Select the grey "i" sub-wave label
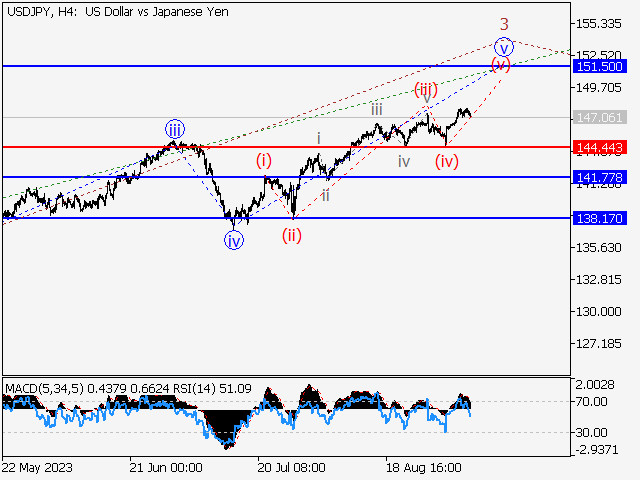640x480 pixels. (319, 138)
